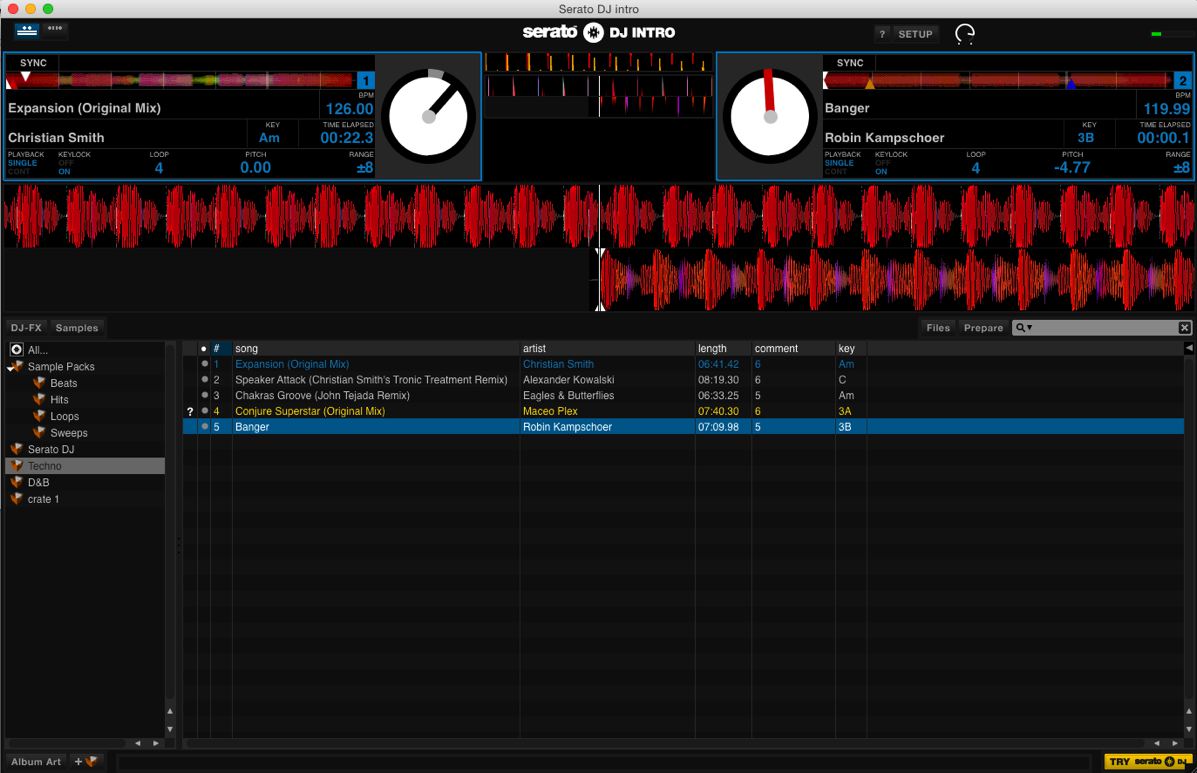The height and width of the screenshot is (773, 1197).
Task: Open the SETUP screen
Action: [915, 34]
